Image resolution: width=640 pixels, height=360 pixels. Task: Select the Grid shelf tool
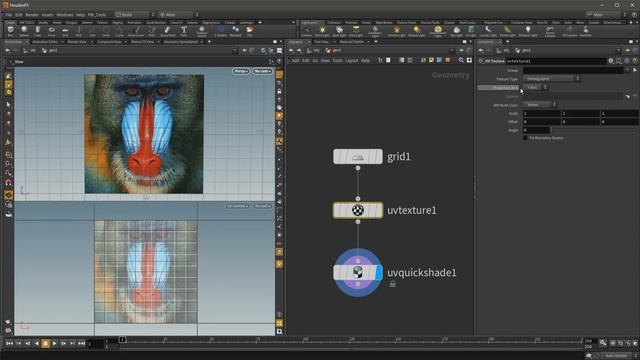click(x=65, y=31)
